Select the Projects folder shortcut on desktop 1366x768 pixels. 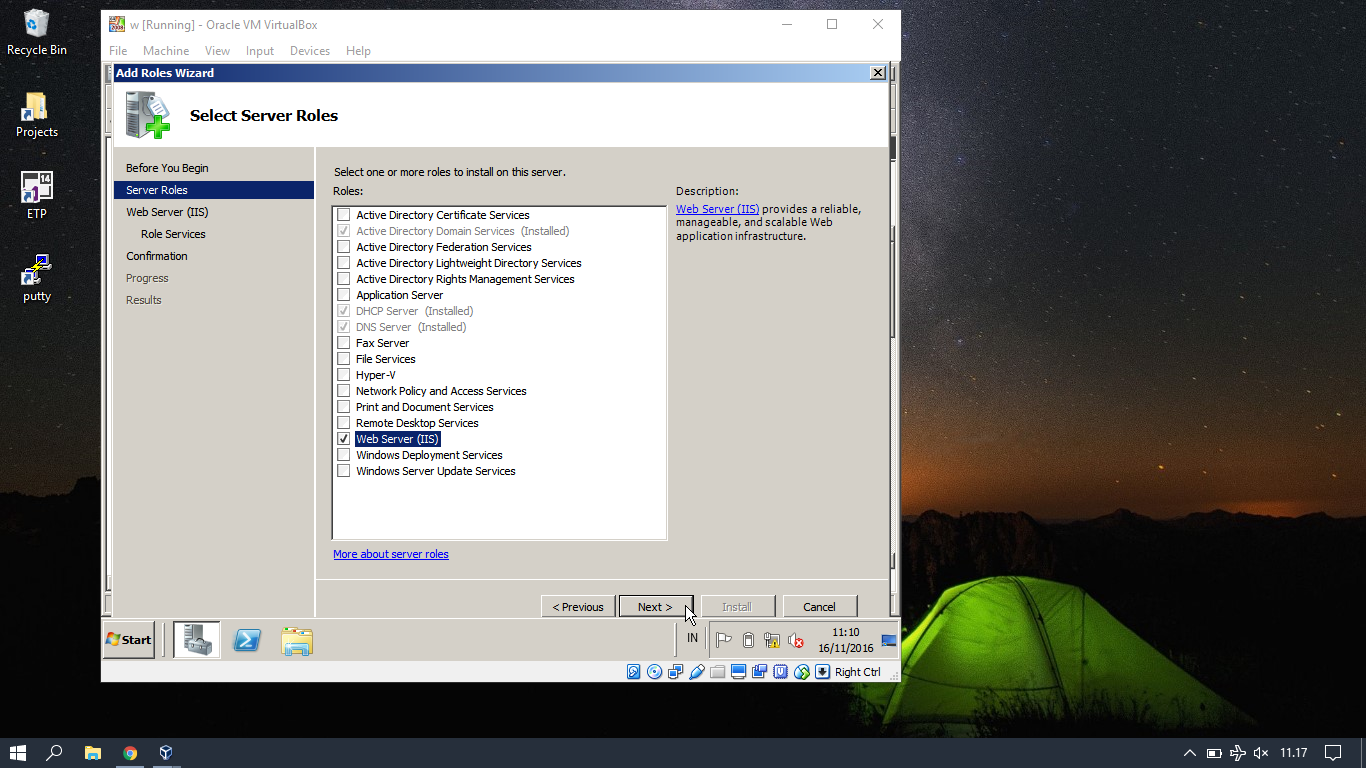(37, 115)
